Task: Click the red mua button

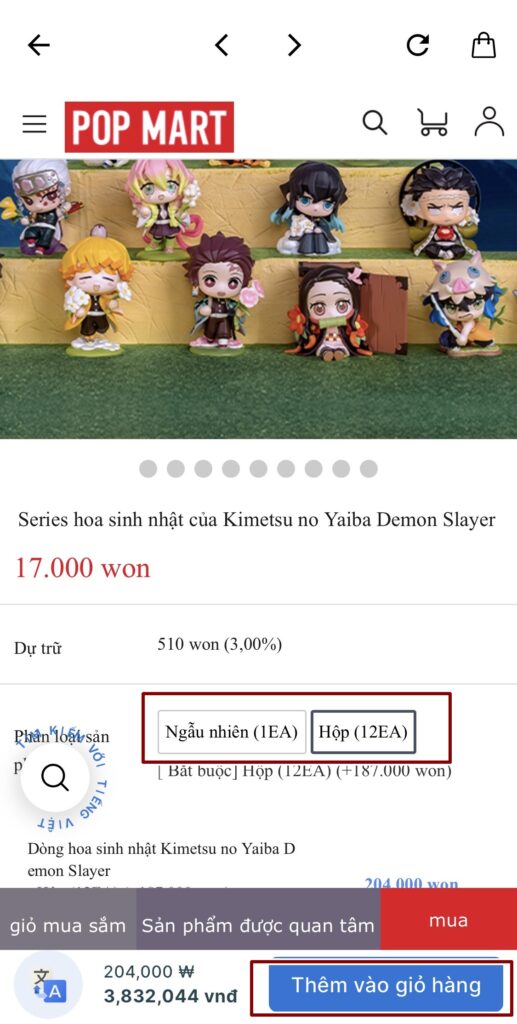Action: 448,921
